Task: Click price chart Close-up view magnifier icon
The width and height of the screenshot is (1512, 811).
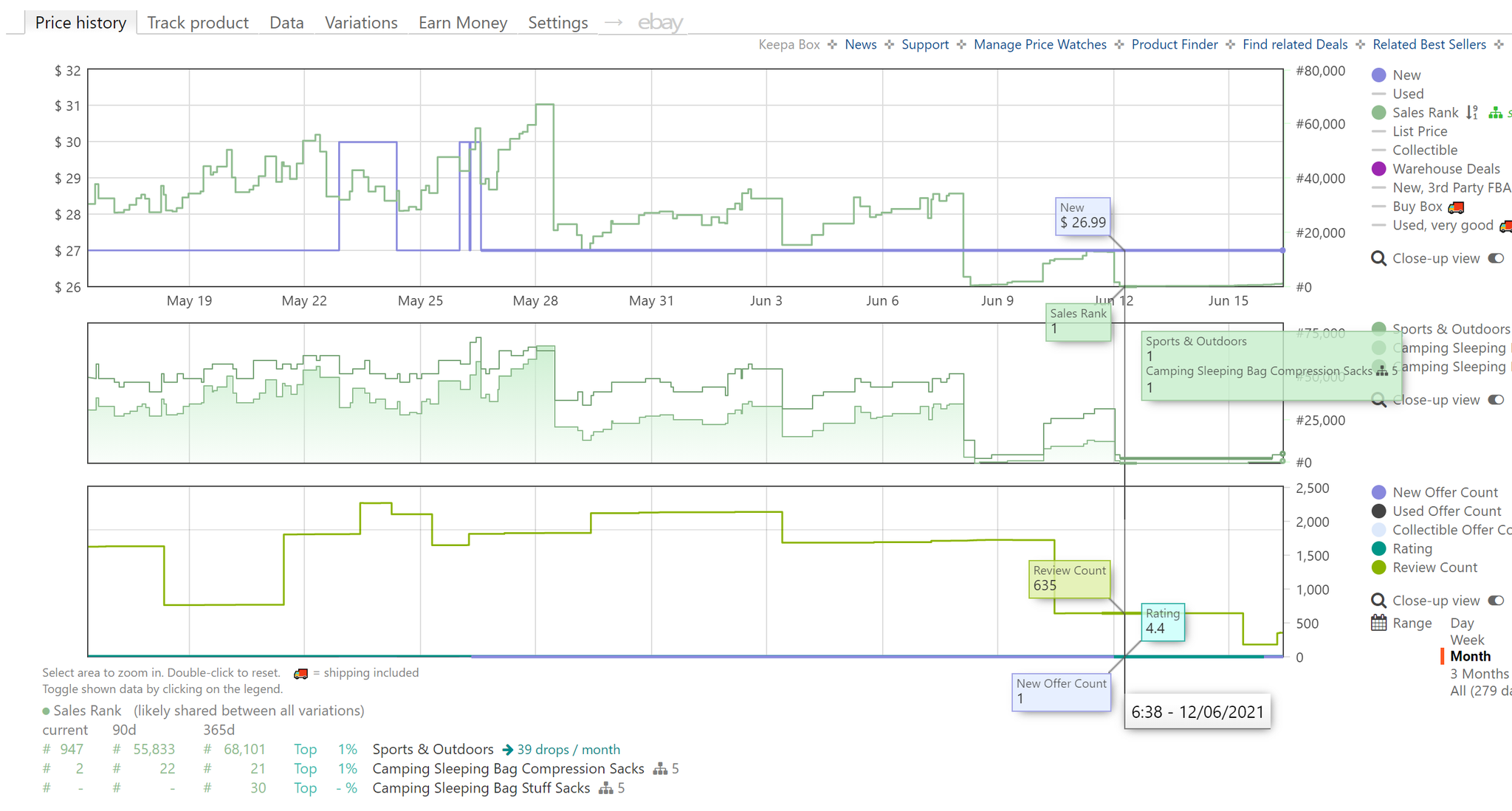Action: click(1378, 258)
